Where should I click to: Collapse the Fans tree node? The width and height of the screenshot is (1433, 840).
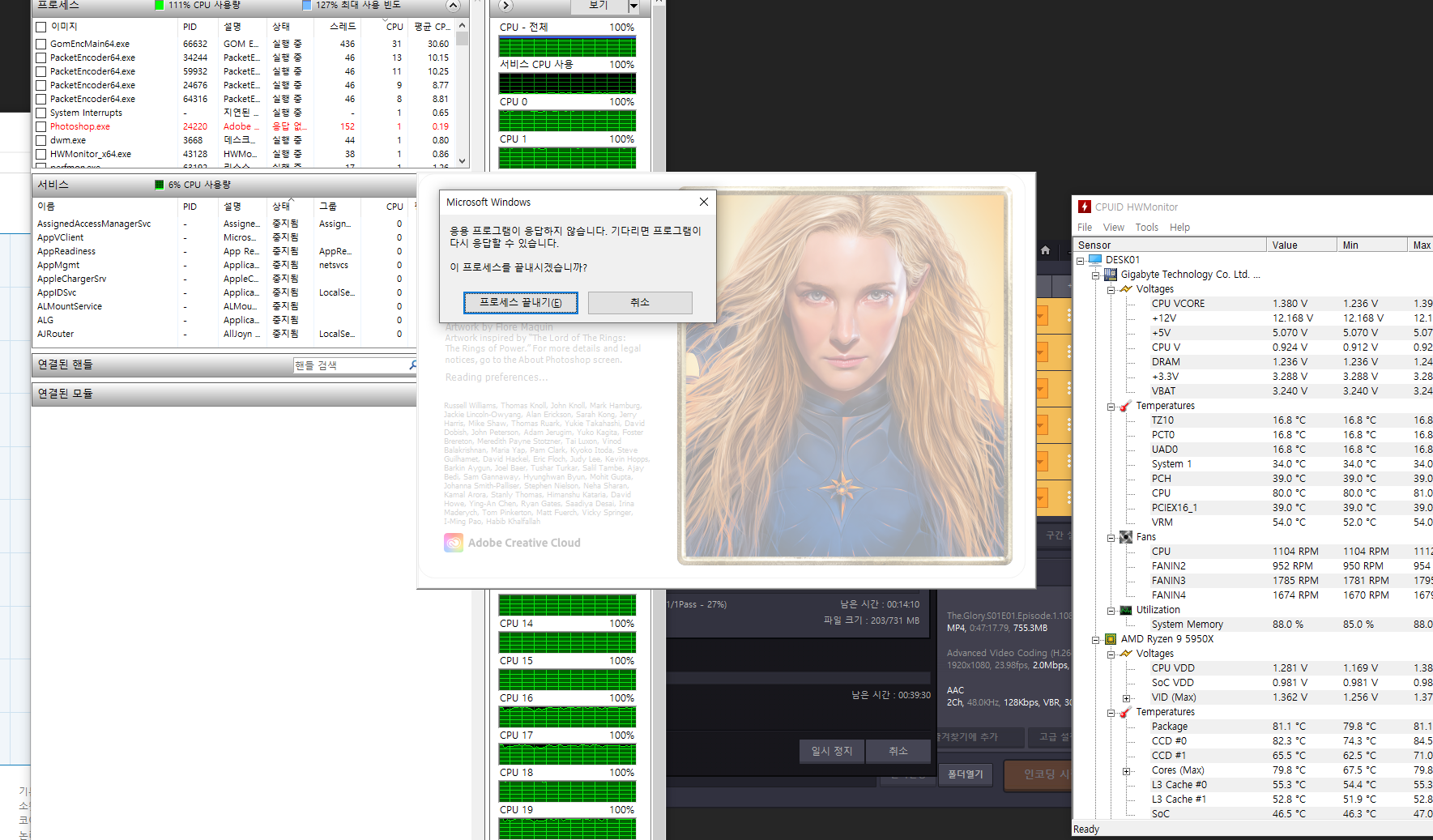pos(1111,538)
